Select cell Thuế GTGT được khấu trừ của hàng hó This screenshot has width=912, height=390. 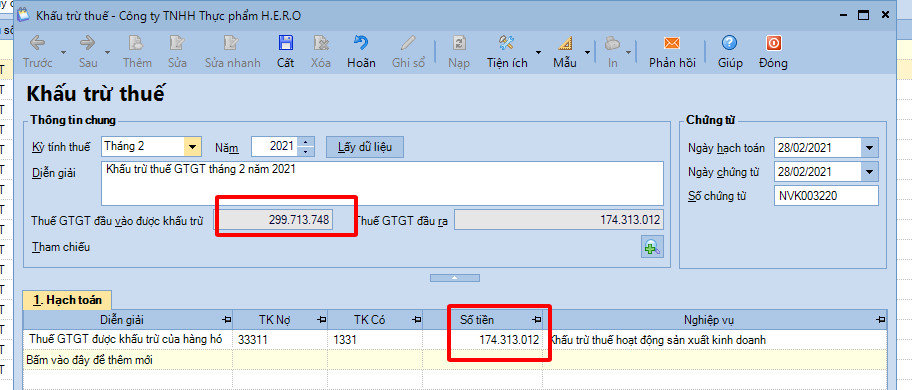[128, 340]
